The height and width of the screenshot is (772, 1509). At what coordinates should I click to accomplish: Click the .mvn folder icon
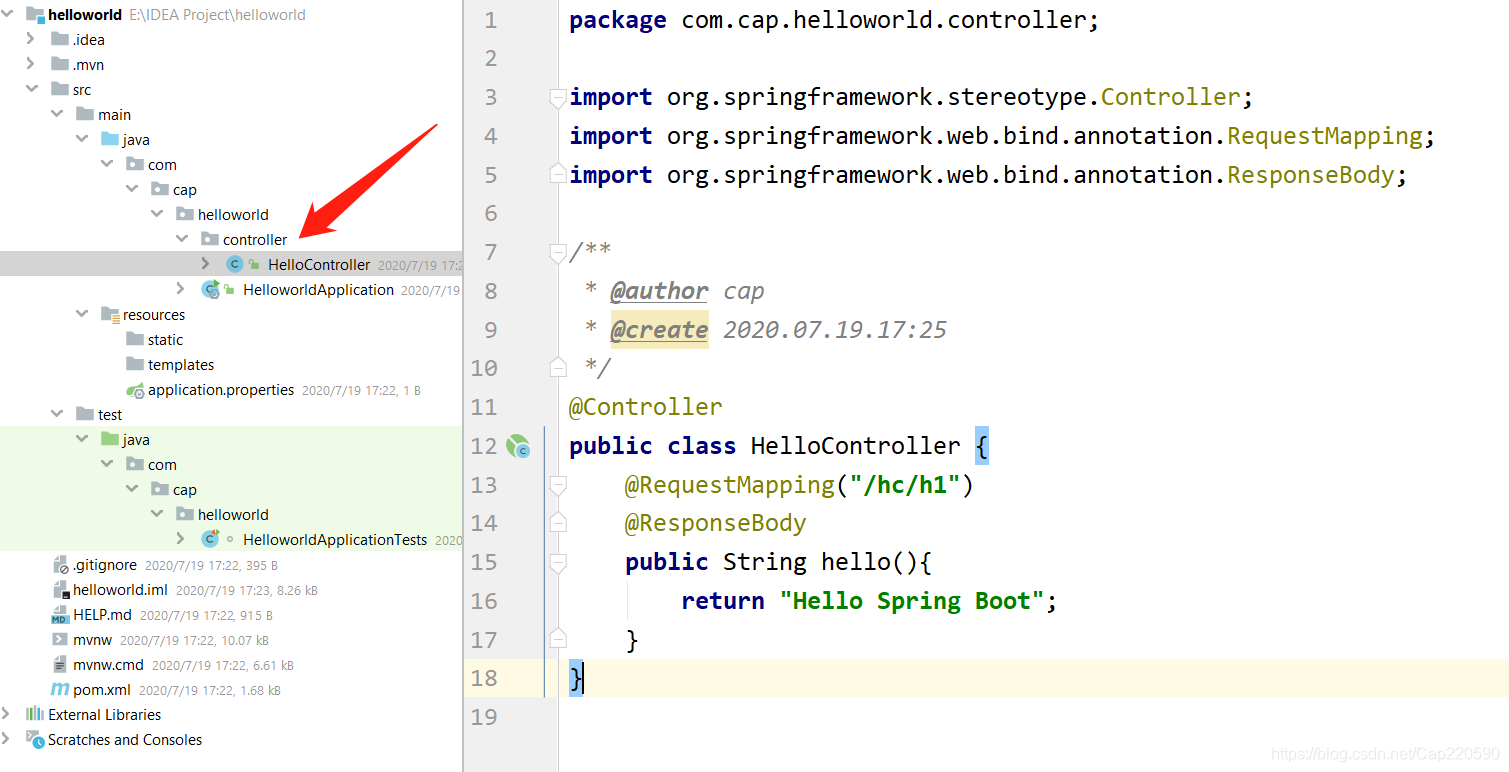(x=60, y=65)
